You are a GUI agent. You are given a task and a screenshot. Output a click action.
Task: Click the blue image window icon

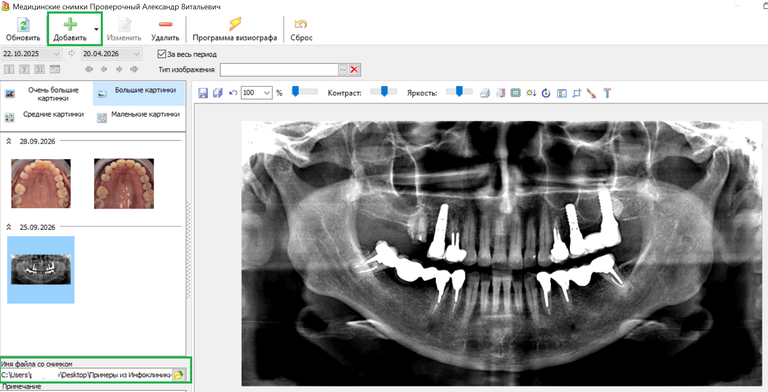(x=561, y=93)
